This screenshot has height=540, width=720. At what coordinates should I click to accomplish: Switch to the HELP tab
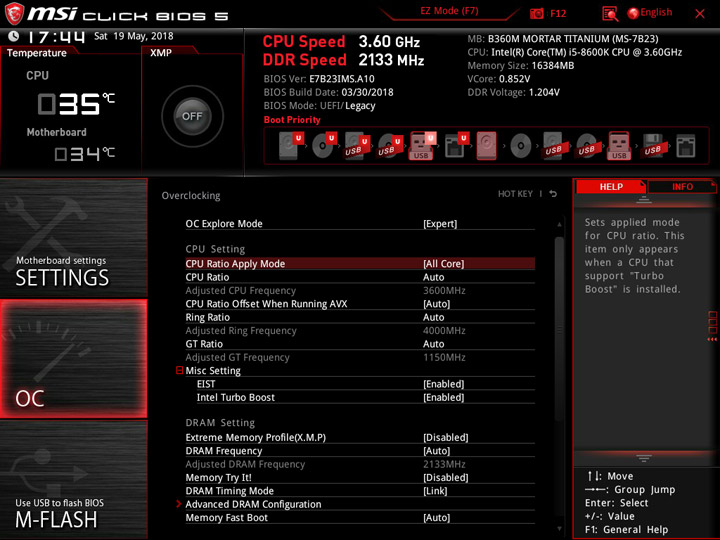pyautogui.click(x=610, y=186)
